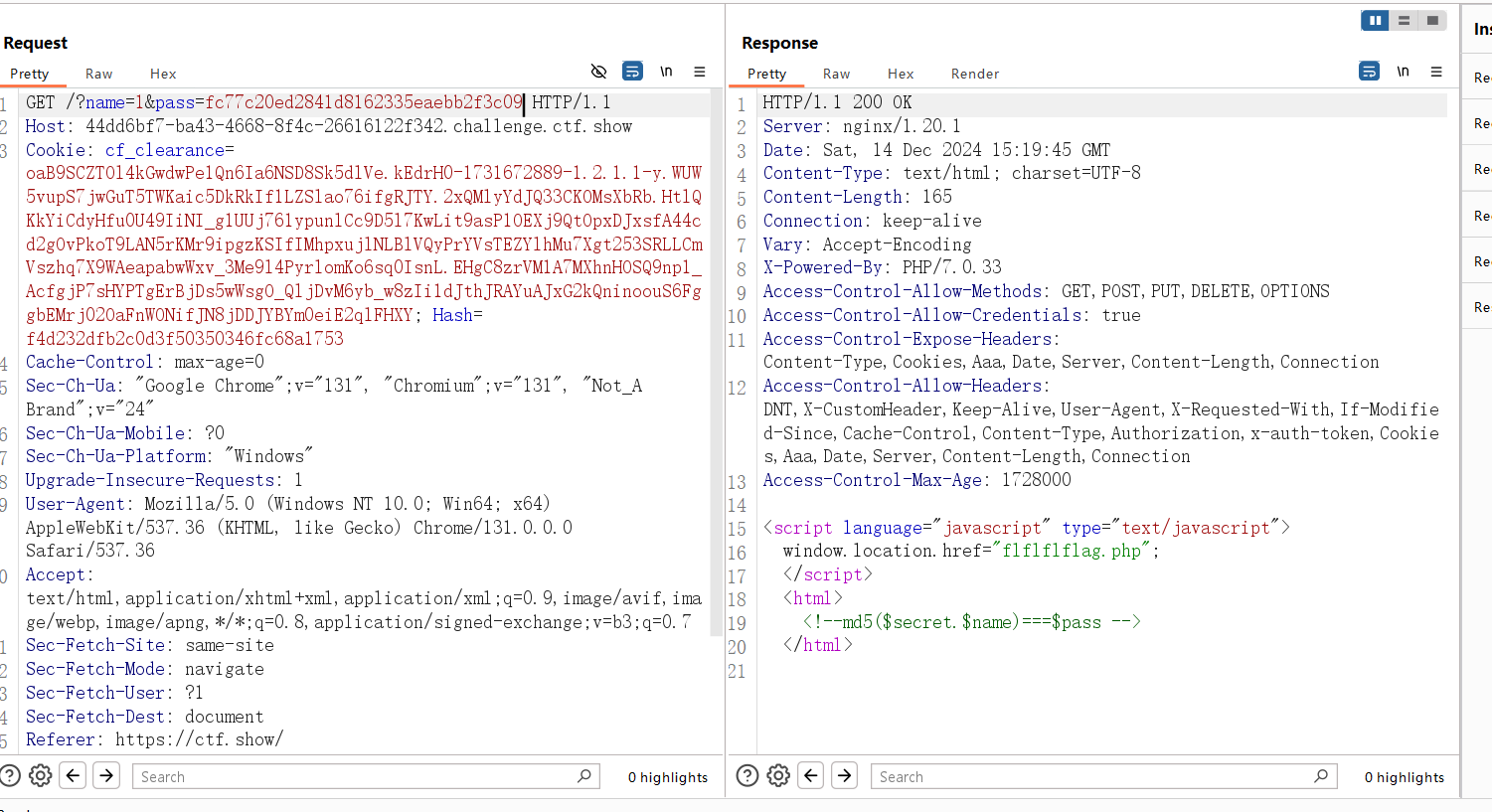The image size is (1492, 812).
Task: Click the Sec-Fetch-Mode navigate header
Action: coord(145,669)
